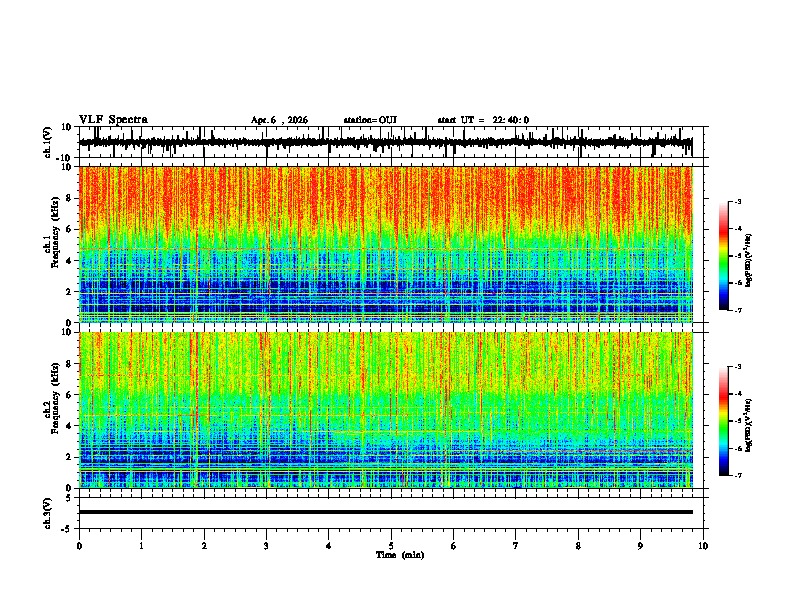The height and width of the screenshot is (612, 792).
Task: Click the "start UT = 22:40:0" header text
Action: 483,120
